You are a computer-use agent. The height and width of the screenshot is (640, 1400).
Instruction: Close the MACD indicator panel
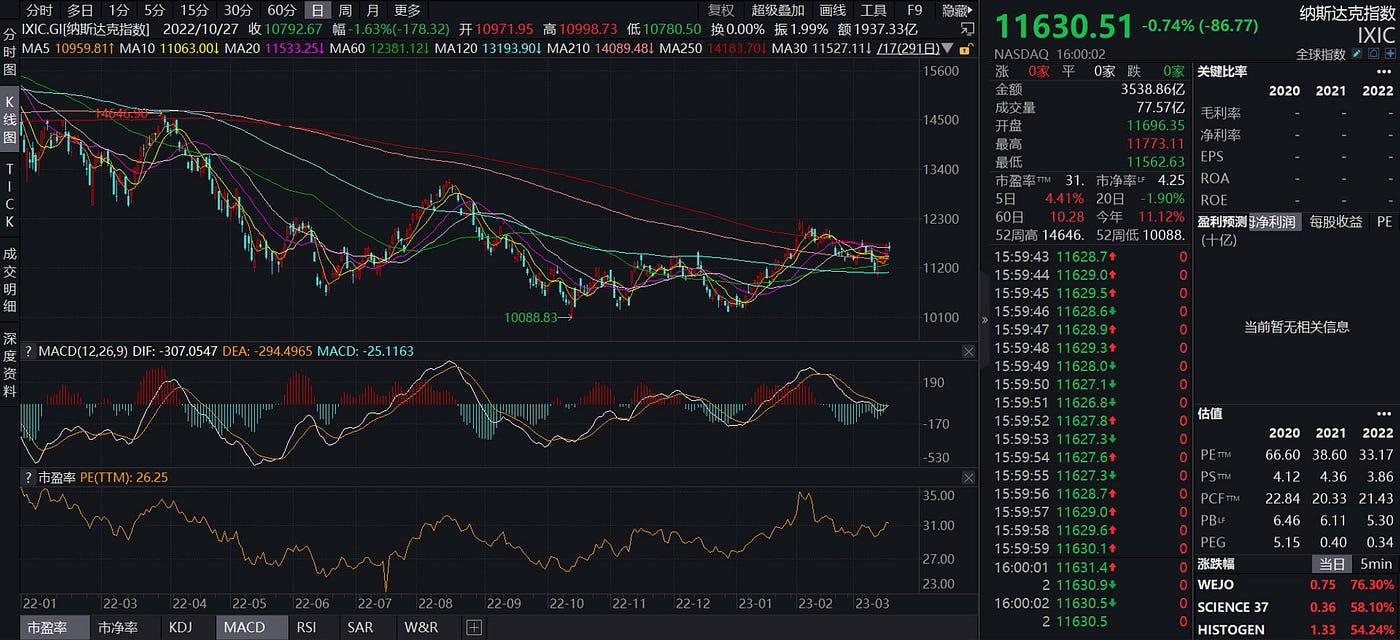point(968,351)
